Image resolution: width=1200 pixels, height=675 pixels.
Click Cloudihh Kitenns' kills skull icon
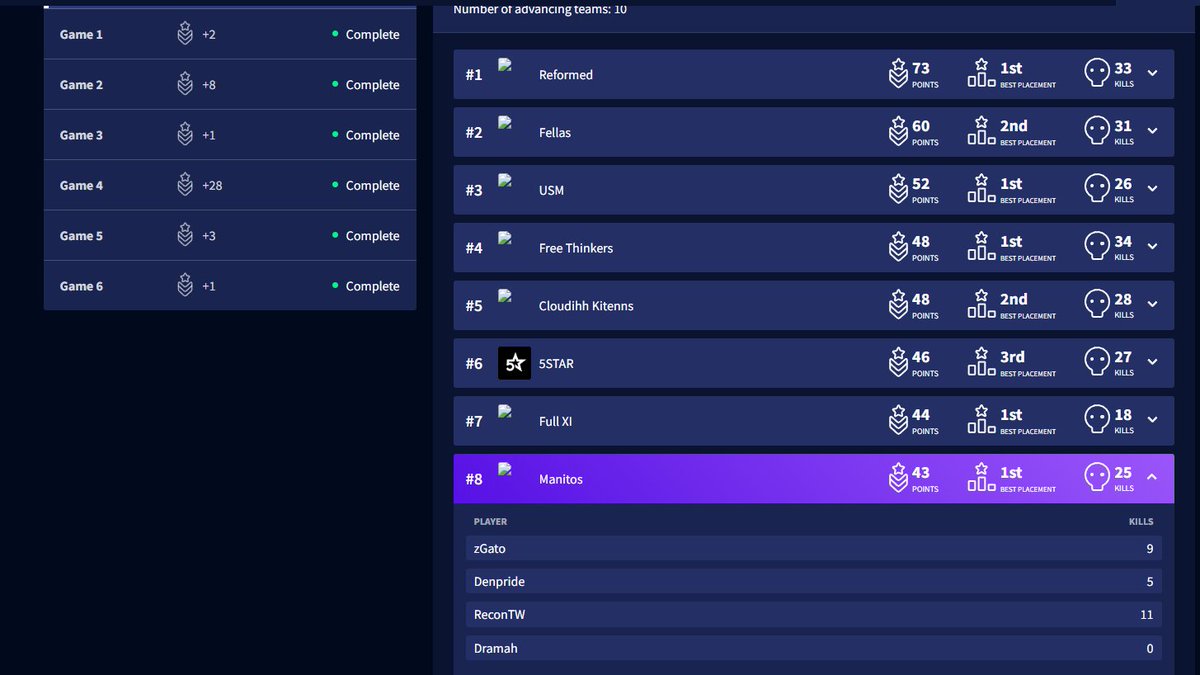point(1097,305)
